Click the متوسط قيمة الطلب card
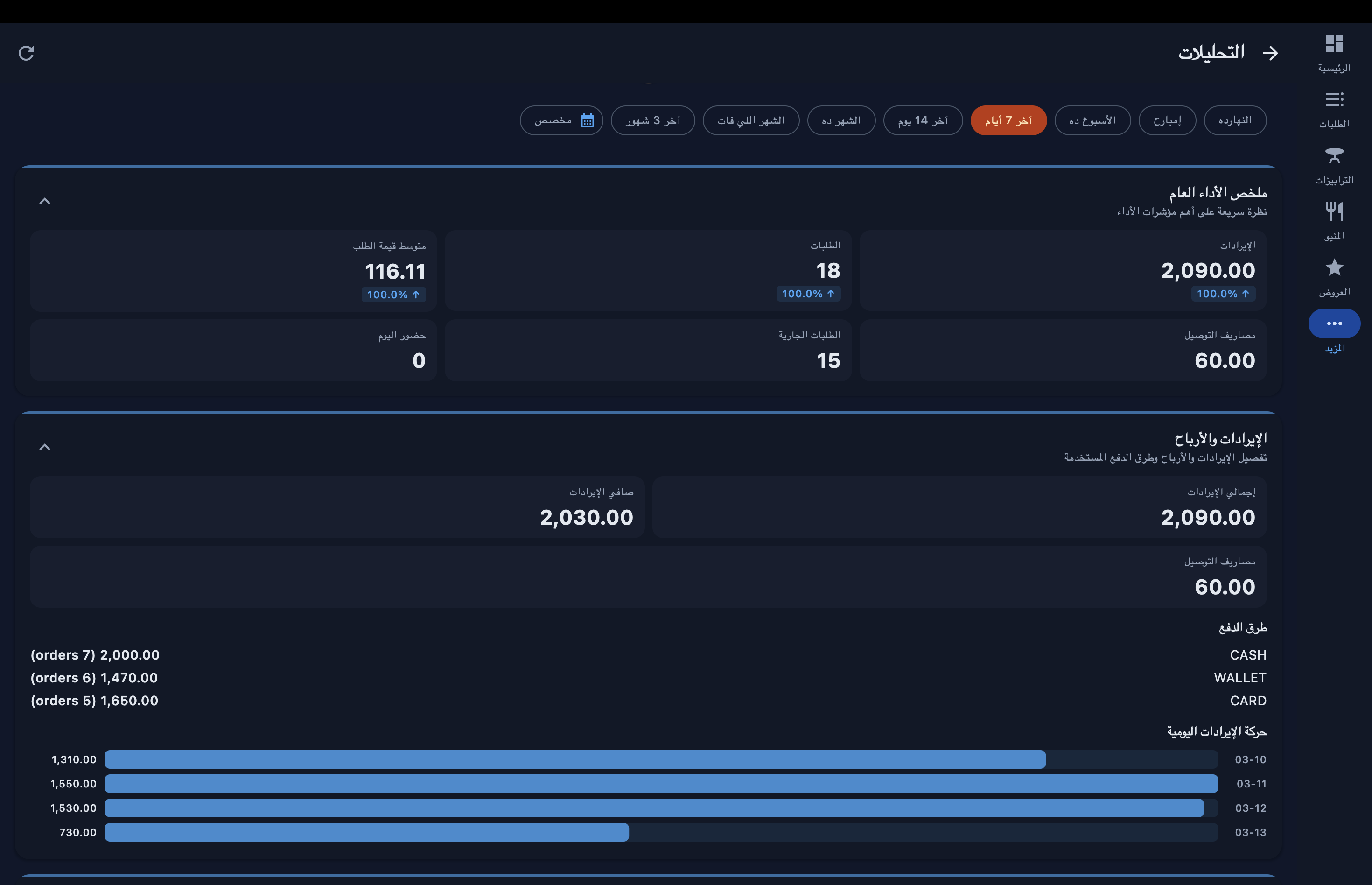 click(233, 271)
